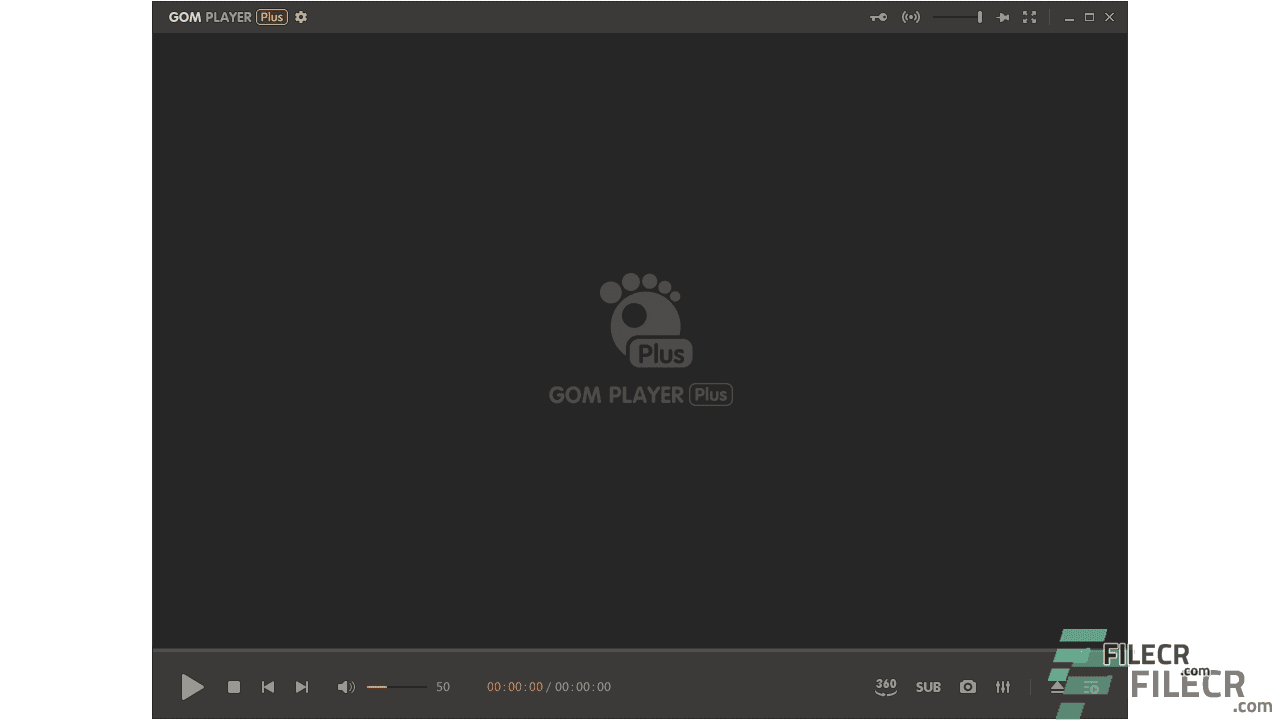The height and width of the screenshot is (720, 1280).
Task: Toggle always-on-top with the pin icon
Action: pos(1003,17)
